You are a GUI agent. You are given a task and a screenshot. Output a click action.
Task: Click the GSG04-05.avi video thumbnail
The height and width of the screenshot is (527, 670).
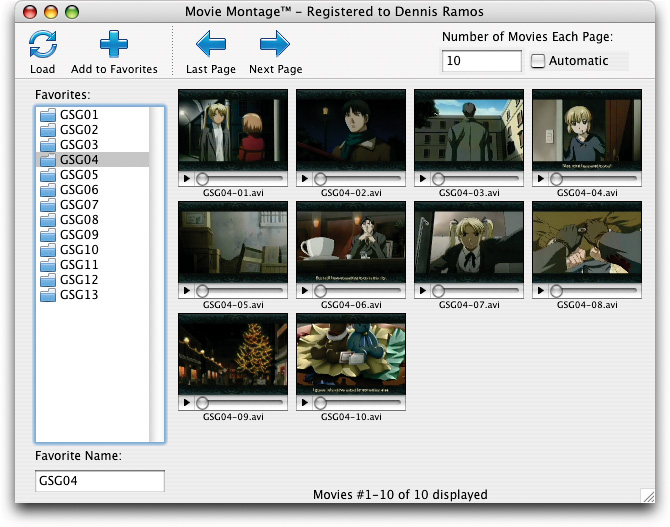233,242
